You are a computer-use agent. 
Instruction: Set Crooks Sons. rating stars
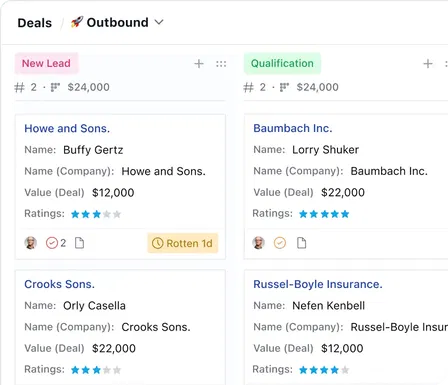point(96,370)
